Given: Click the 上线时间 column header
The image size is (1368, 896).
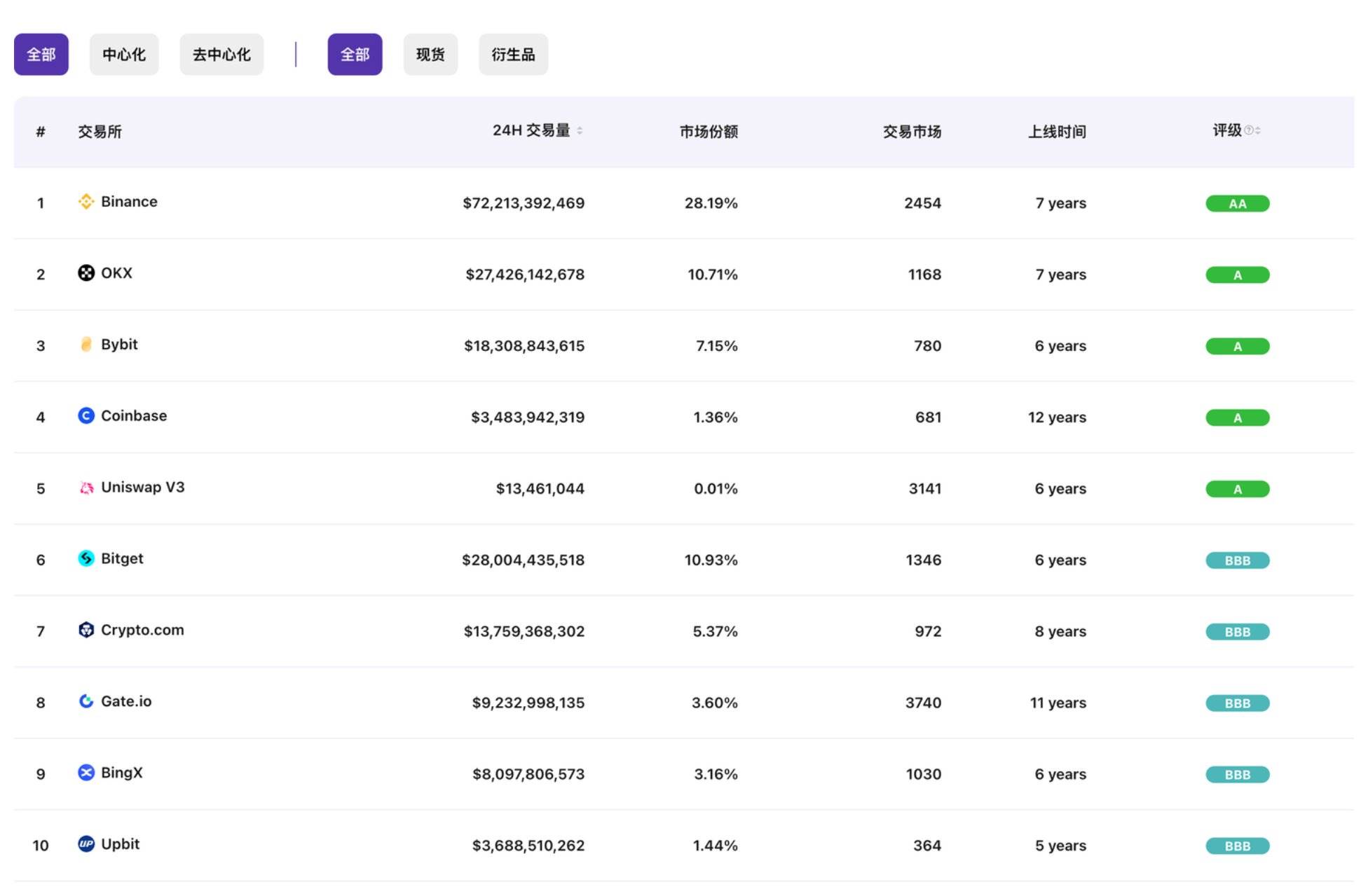Looking at the screenshot, I should point(1057,132).
